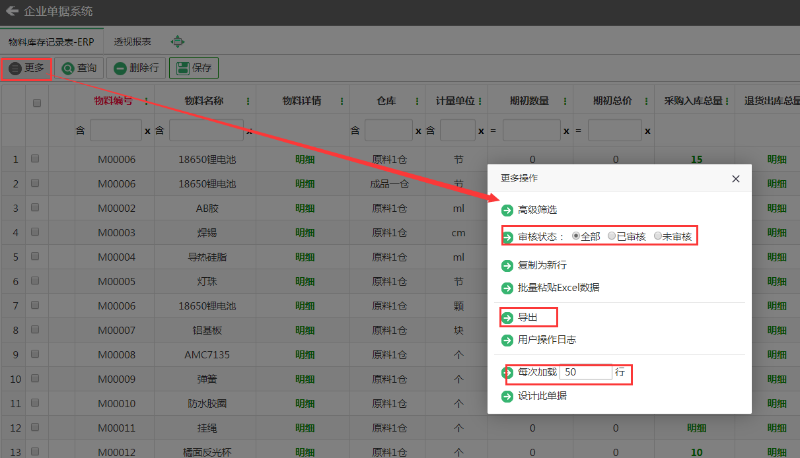
Task: Click the 物料编号 filter input
Action: pos(116,131)
